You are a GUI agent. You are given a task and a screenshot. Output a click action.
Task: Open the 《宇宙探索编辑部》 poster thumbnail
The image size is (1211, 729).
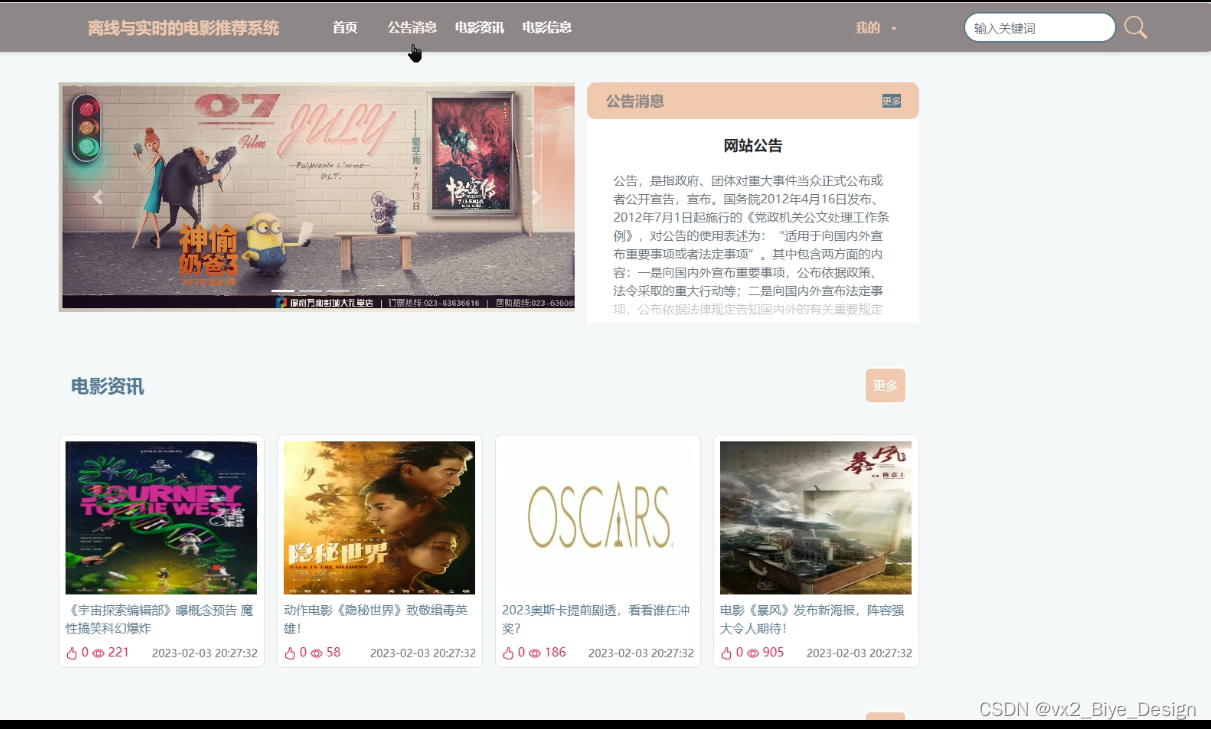click(161, 518)
